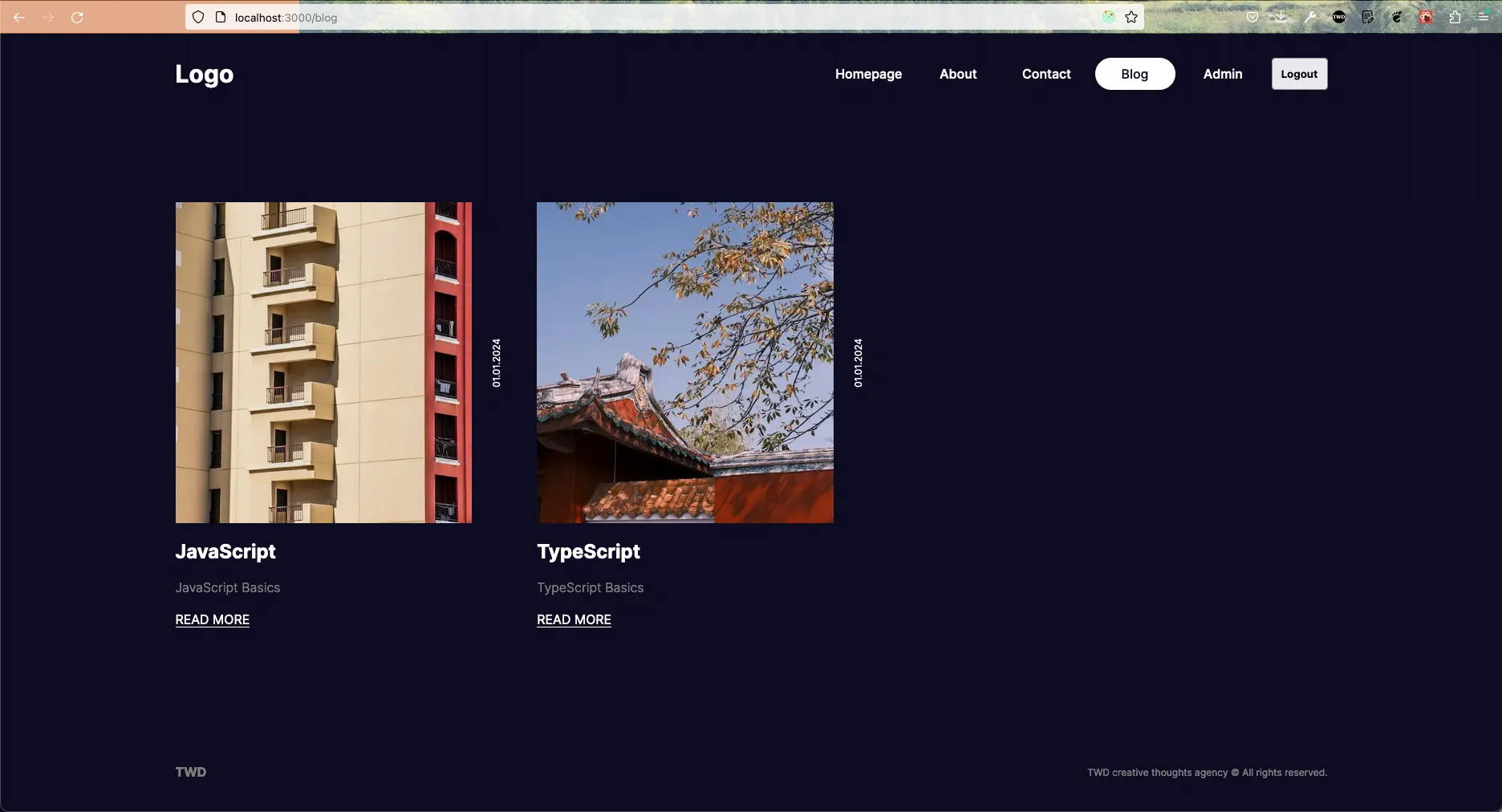Save page to Pocket icon
Viewport: 1502px width, 812px height.
(1252, 17)
